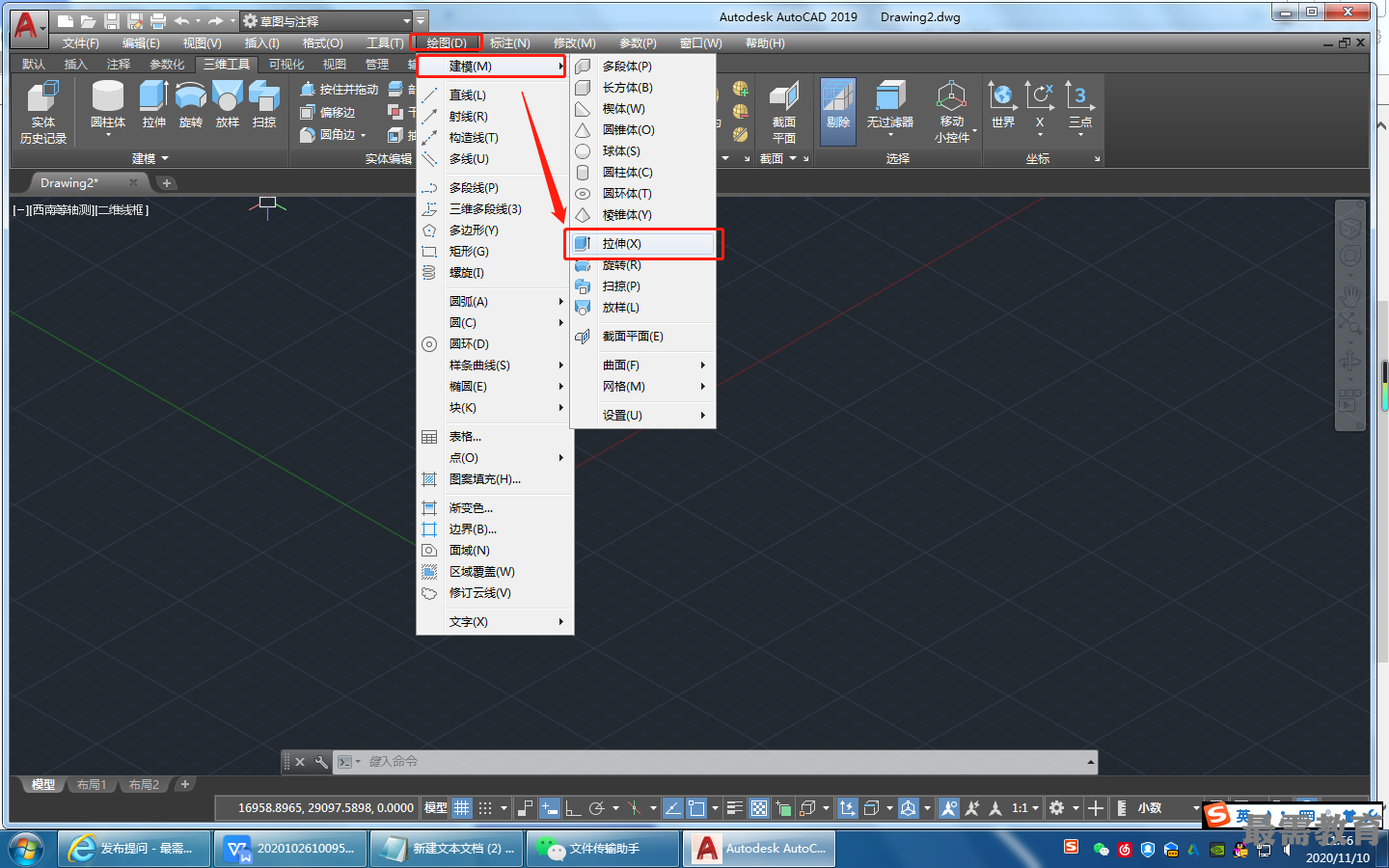The width and height of the screenshot is (1389, 868).
Task: Switch to the 布局1 layout tab
Action: tap(92, 785)
